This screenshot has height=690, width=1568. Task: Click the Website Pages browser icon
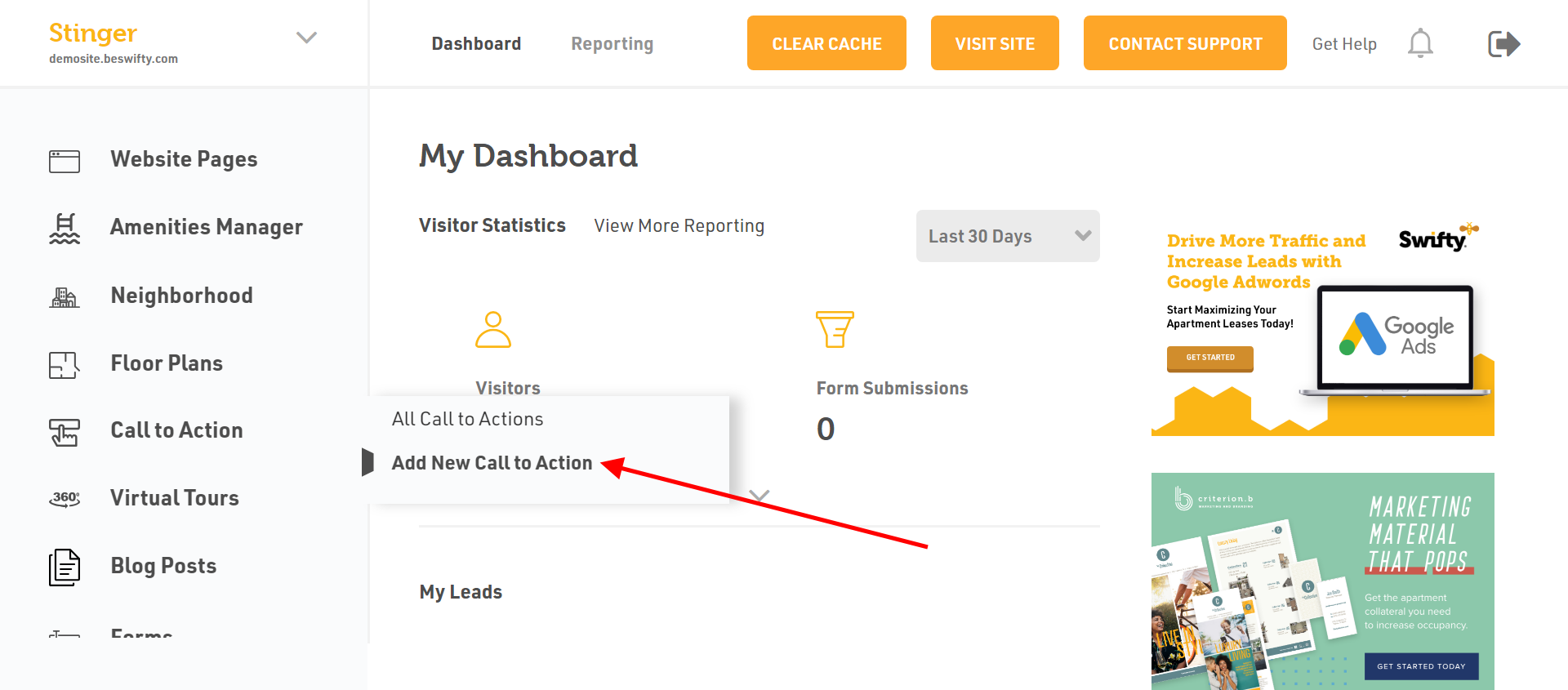click(x=65, y=161)
